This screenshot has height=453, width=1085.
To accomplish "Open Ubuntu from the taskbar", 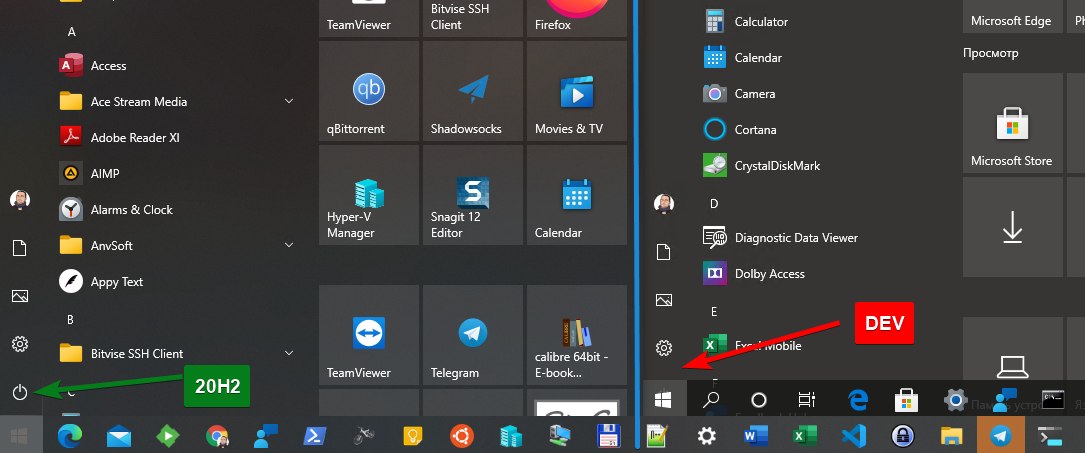I will (462, 435).
